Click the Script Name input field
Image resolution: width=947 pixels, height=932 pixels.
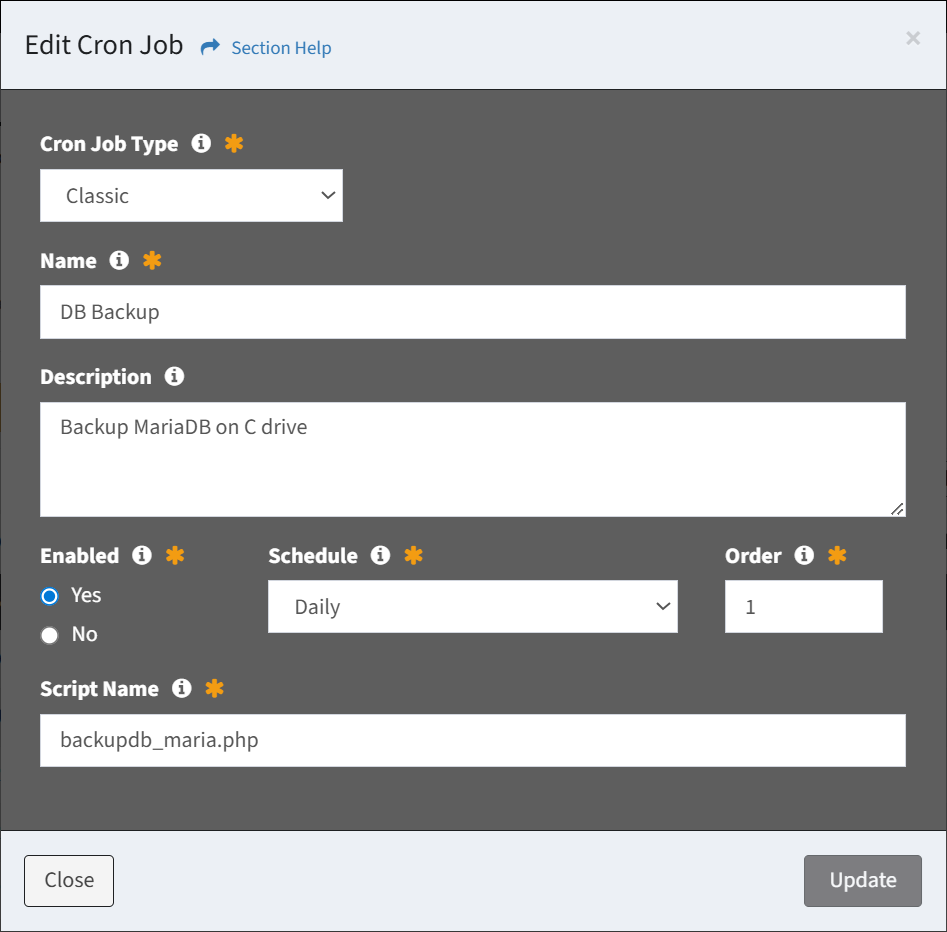(x=472, y=740)
